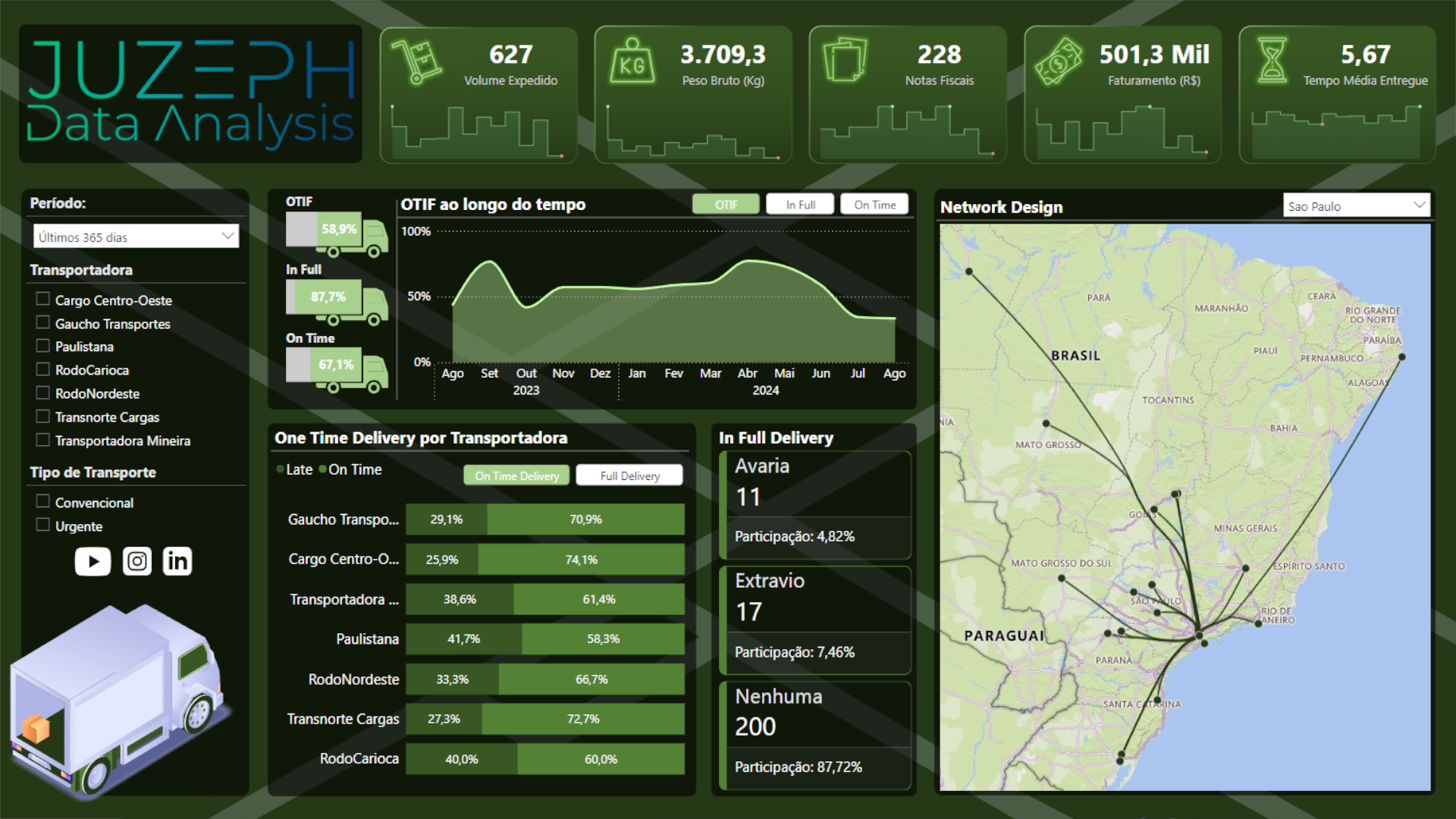Click the Volume Expedido sparkline chart
Image resolution: width=1456 pixels, height=819 pixels.
point(477,131)
